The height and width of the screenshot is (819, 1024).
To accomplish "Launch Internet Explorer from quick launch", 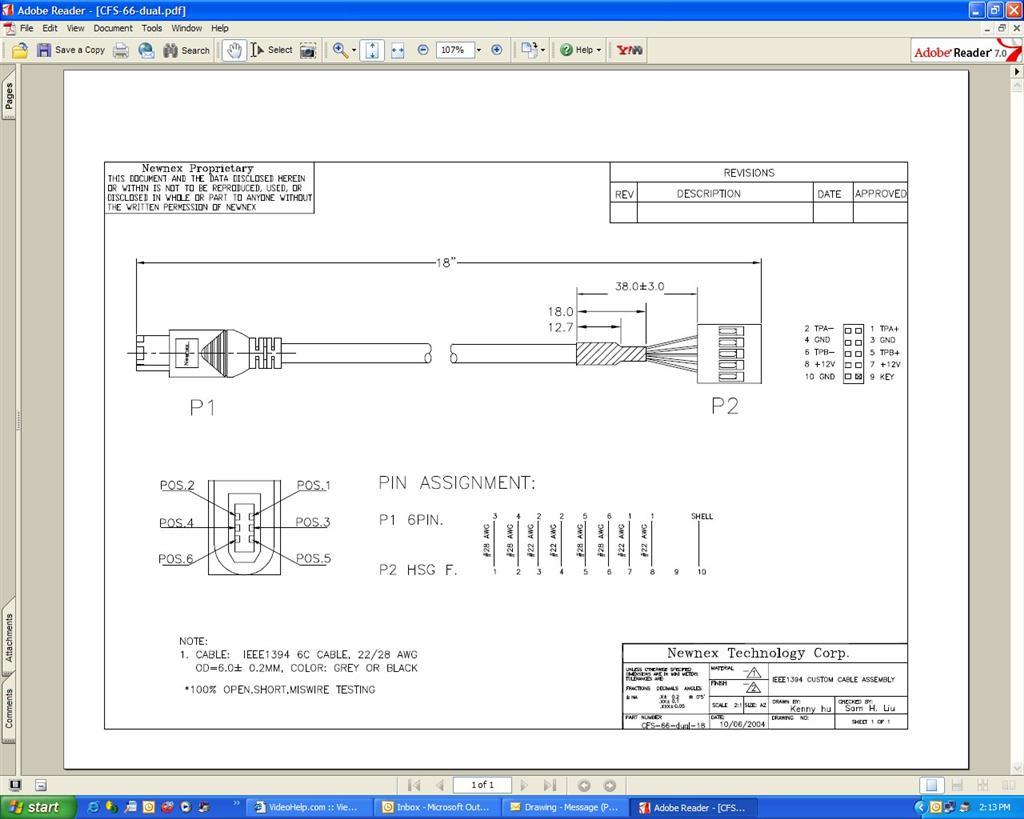I will [x=92, y=807].
